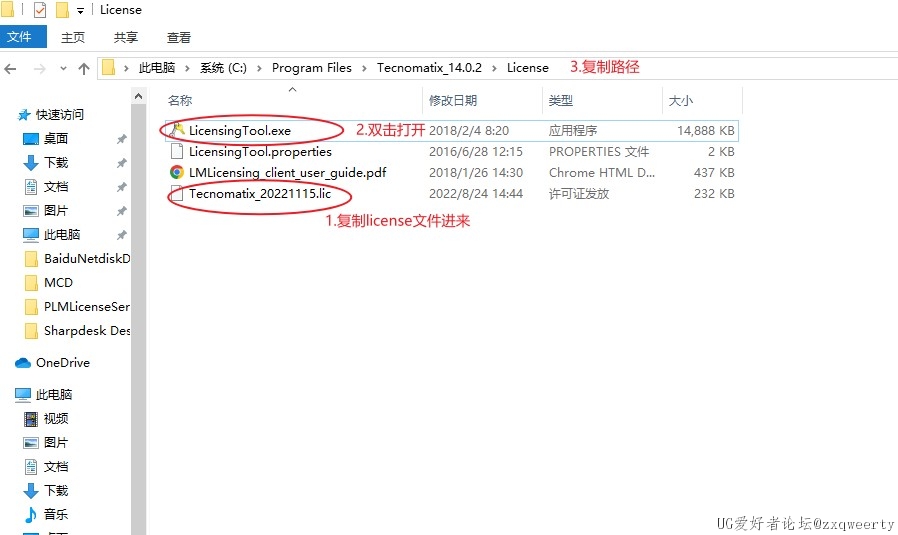Click the pin icon beside 下载
This screenshot has height=535, width=898.
[x=121, y=163]
